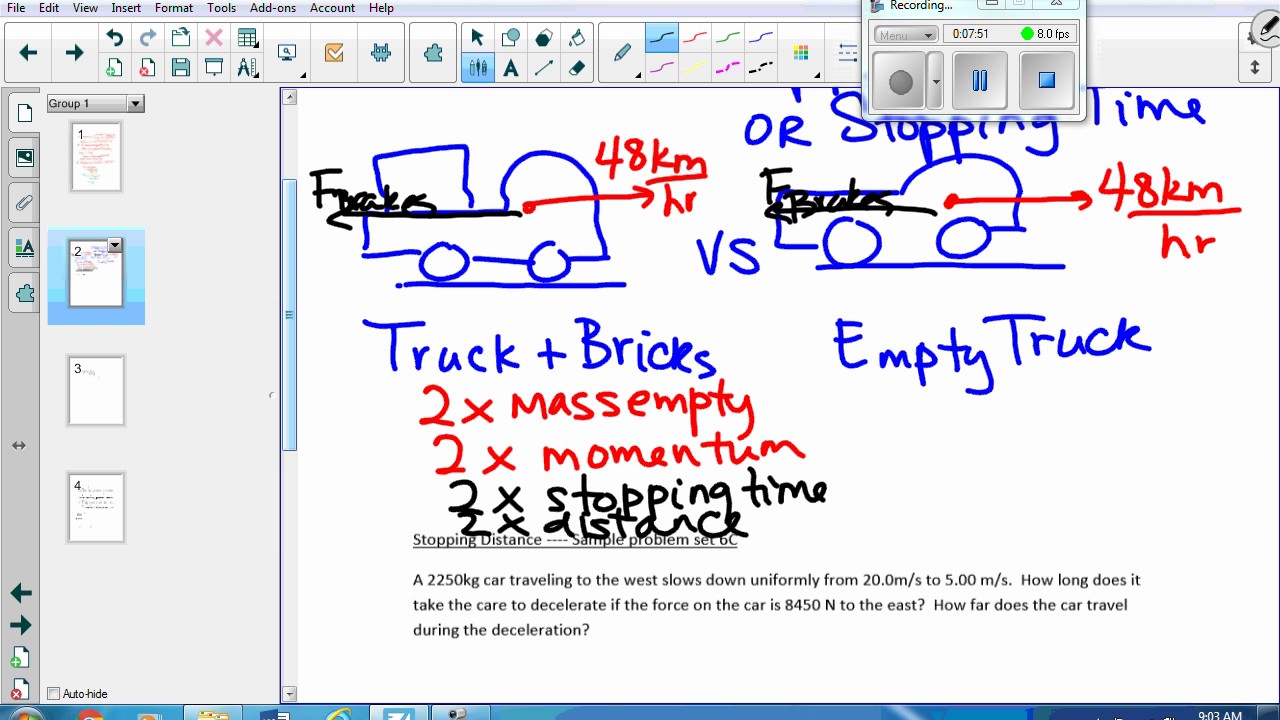Open the Table insert dropdown
1280x720 pixels.
pyautogui.click(x=248, y=38)
